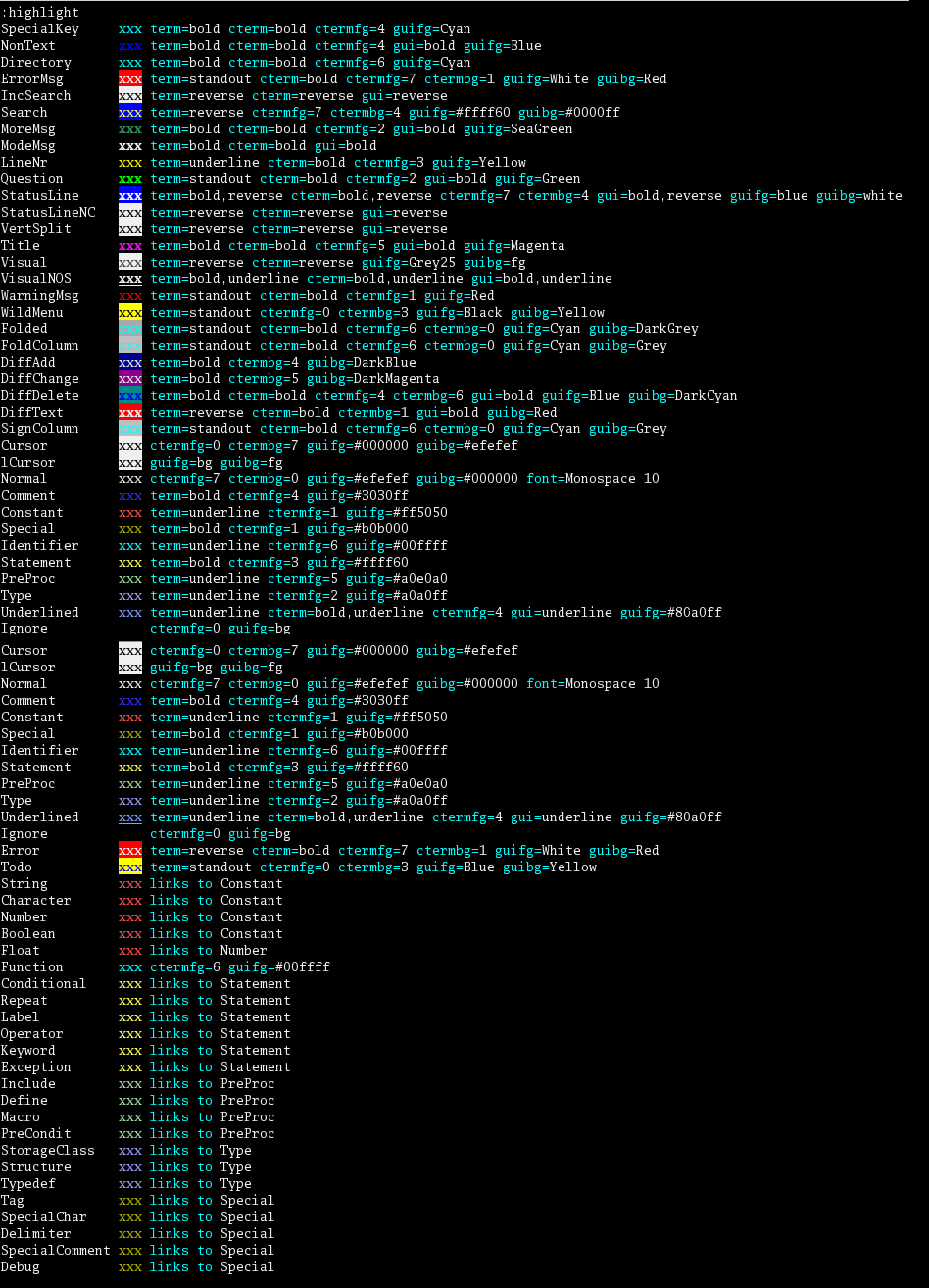Screen dimensions: 929x1288
Task: Click the DiffText group name
Action: [32, 413]
